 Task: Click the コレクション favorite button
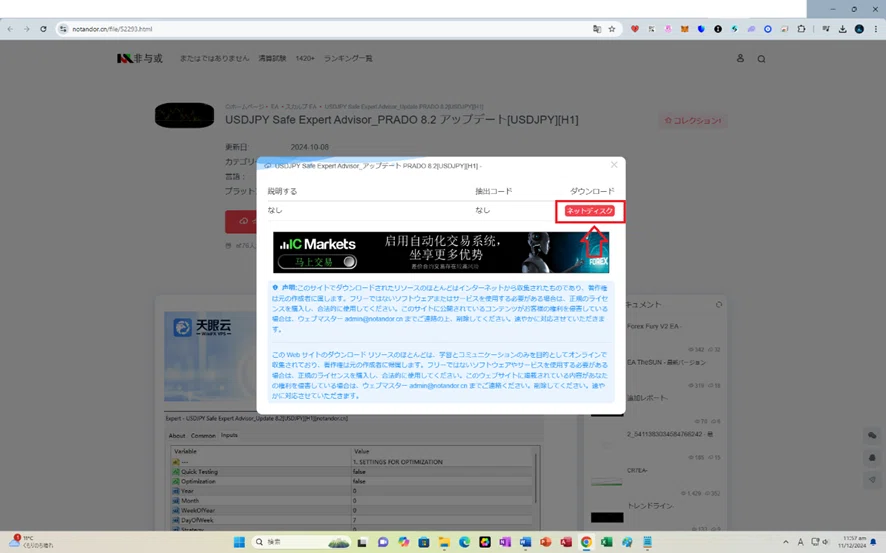pos(693,120)
